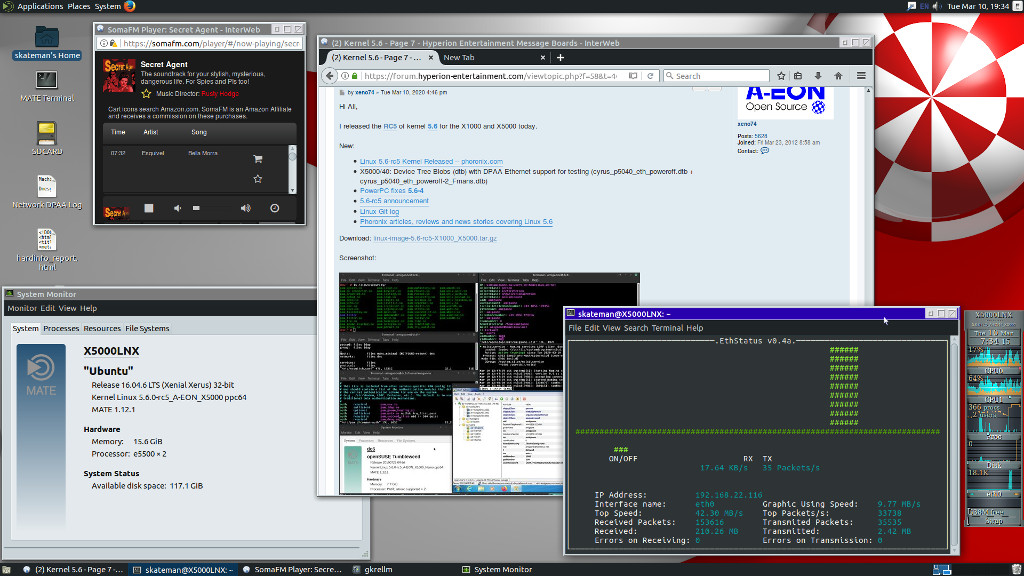Show bookmarks list in browser toolbar
The height and width of the screenshot is (576, 1024).
tap(798, 76)
